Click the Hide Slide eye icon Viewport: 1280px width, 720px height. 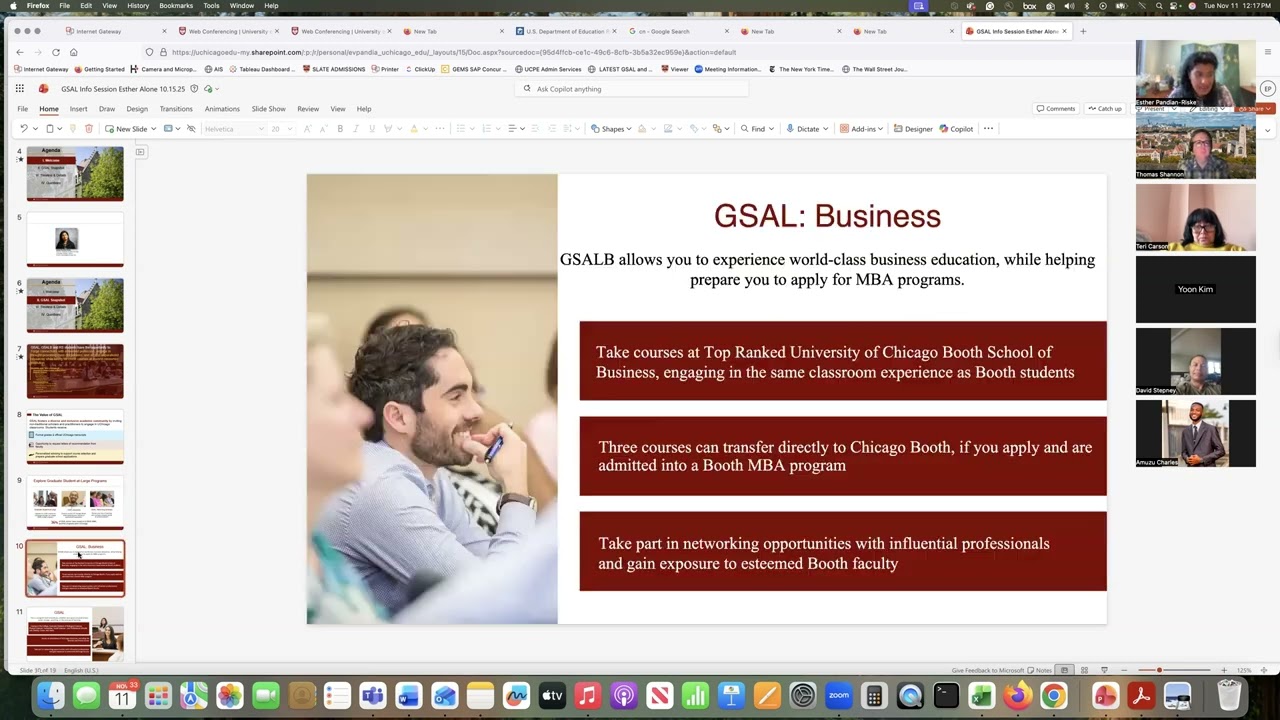tap(191, 129)
